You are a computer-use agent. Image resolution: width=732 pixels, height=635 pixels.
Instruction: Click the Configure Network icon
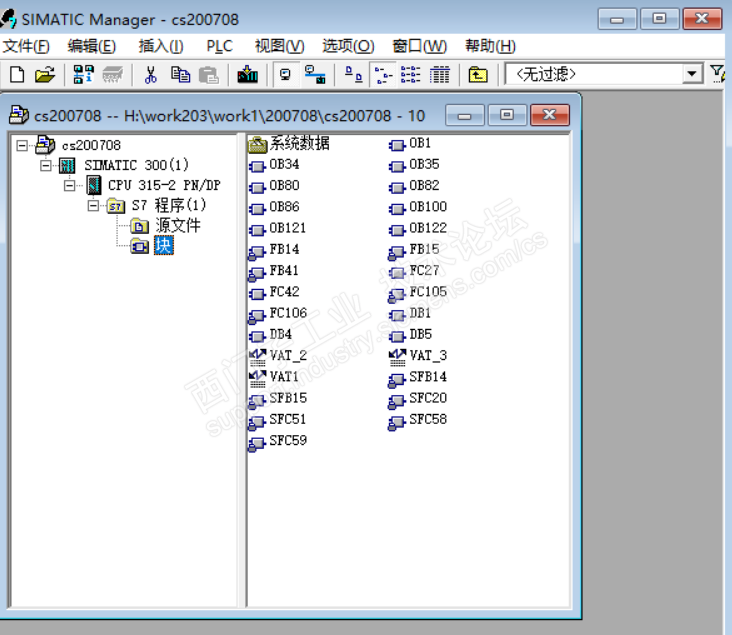pyautogui.click(x=315, y=74)
